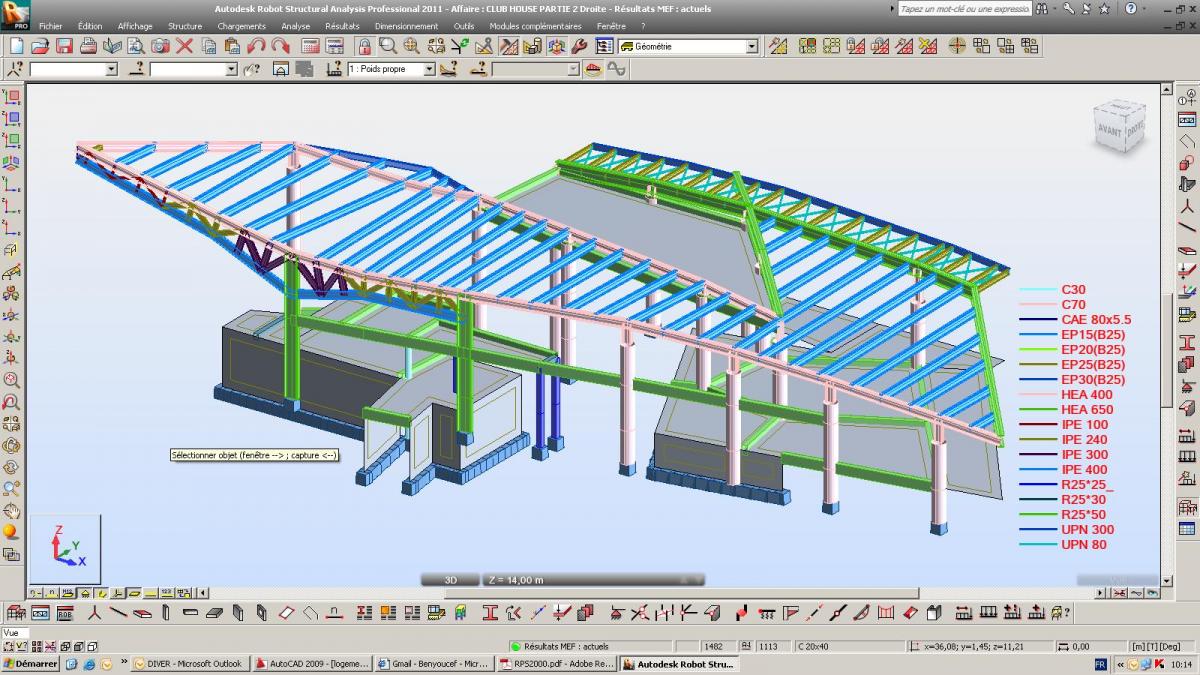Open the Structure menu
This screenshot has height=675, width=1200.
[x=184, y=26]
